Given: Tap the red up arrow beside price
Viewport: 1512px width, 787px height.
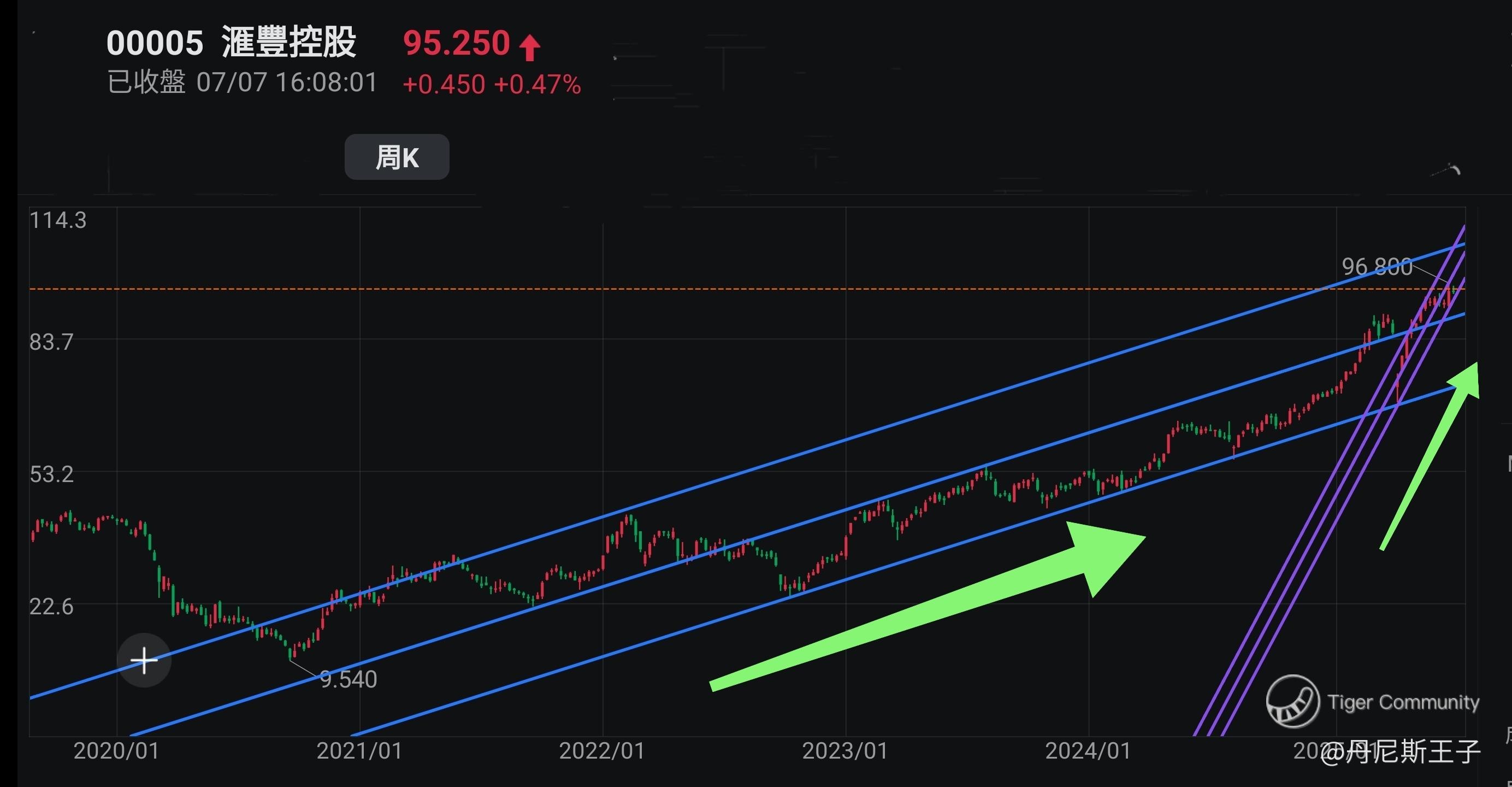Looking at the screenshot, I should tap(529, 47).
